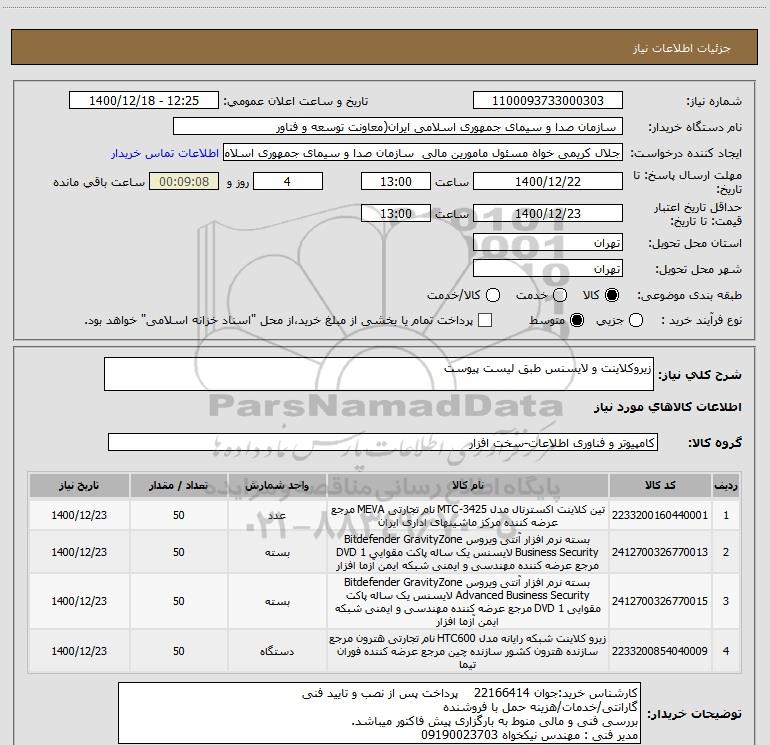The height and width of the screenshot is (745, 770).
Task: Select the کالا/خدمت radio button
Action: [493, 295]
